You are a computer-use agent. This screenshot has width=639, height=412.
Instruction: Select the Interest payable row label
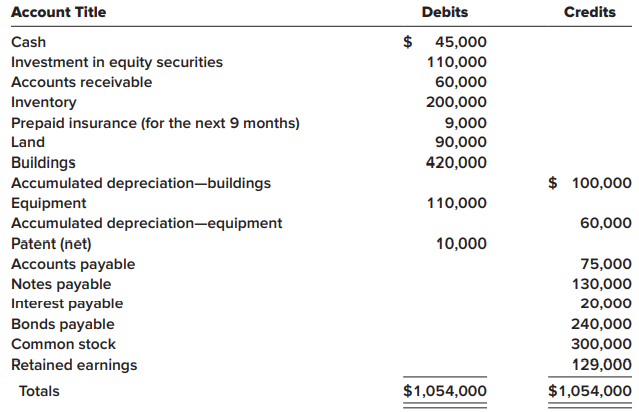(x=67, y=304)
